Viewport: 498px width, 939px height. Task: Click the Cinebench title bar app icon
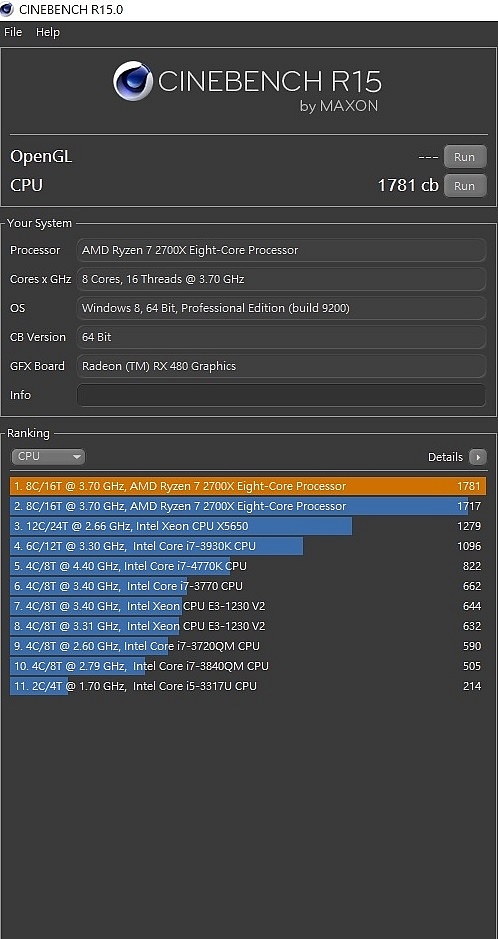coord(7,9)
